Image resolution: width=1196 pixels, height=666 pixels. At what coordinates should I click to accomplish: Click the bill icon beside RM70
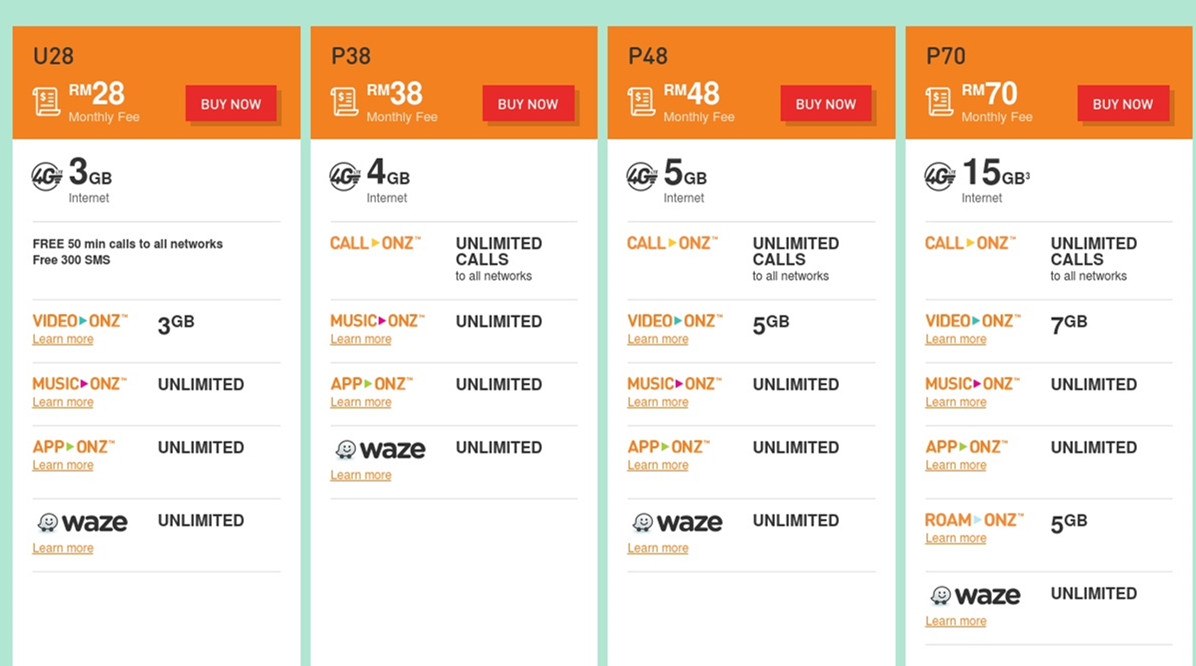tap(939, 101)
